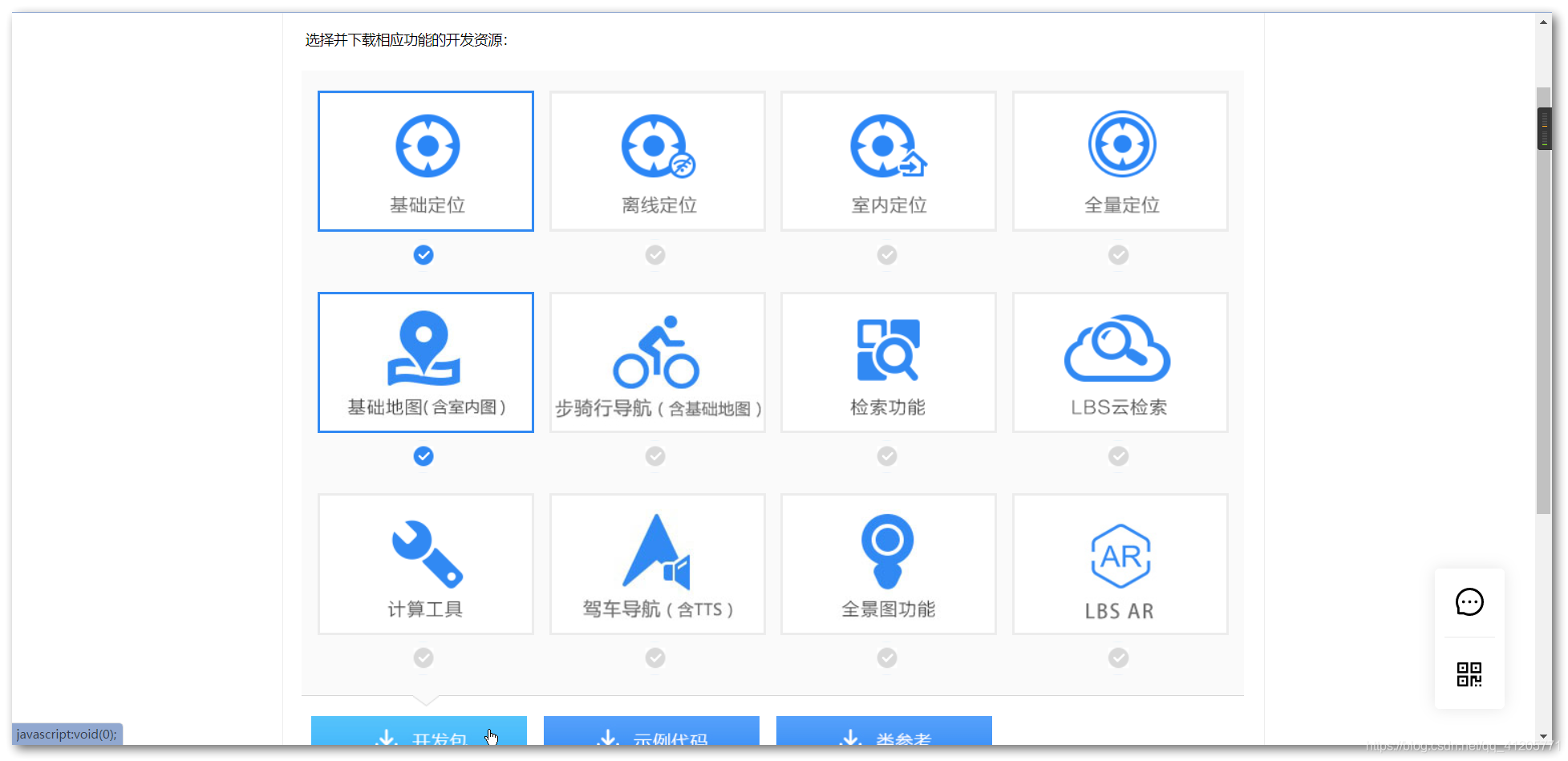The height and width of the screenshot is (761, 1568).
Task: Check the 驾车导航 checkmark
Action: coord(655,658)
